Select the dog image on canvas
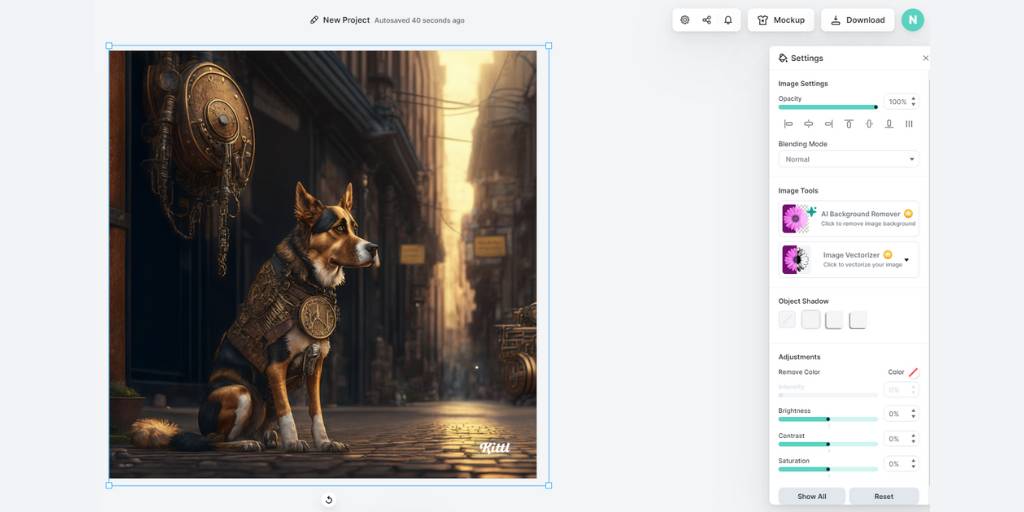Viewport: 1024px width, 512px height. point(323,264)
